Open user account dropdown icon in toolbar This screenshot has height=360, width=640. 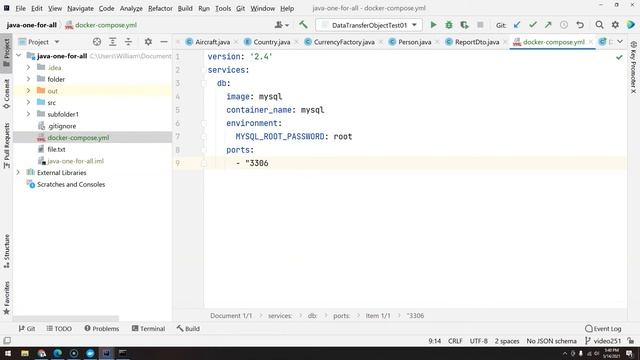coord(282,25)
